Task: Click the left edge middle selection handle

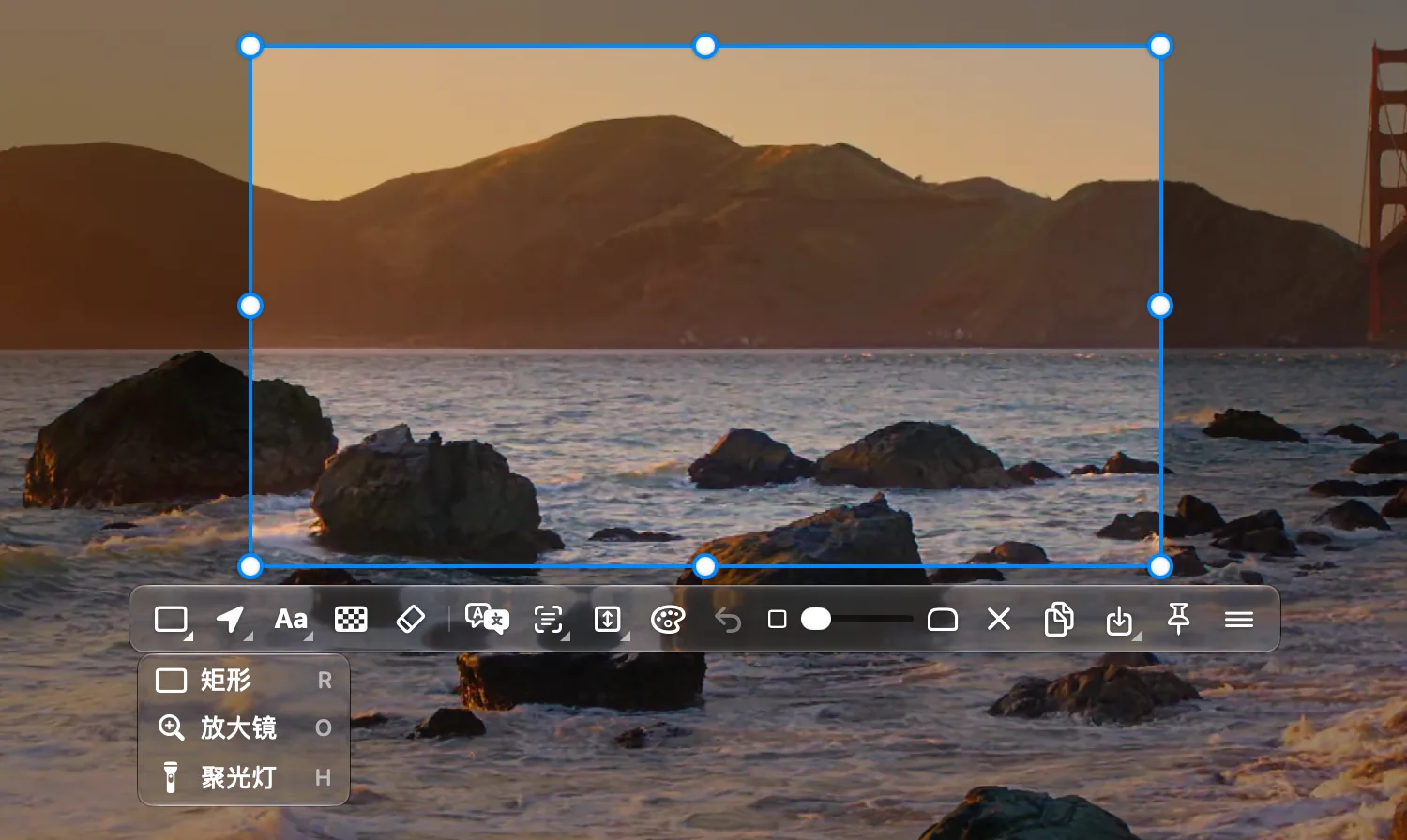Action: point(250,306)
